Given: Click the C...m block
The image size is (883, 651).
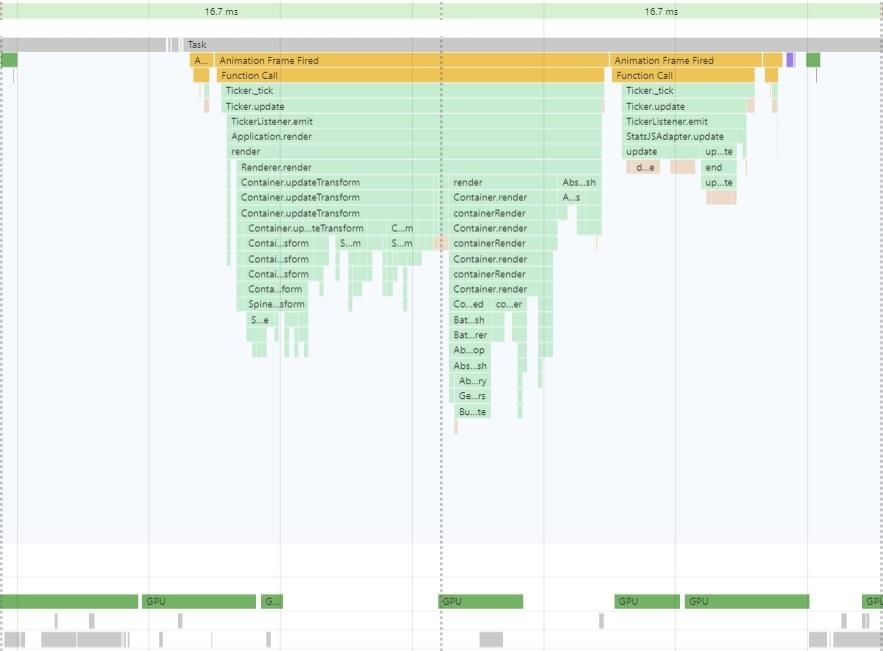Looking at the screenshot, I should tap(402, 229).
